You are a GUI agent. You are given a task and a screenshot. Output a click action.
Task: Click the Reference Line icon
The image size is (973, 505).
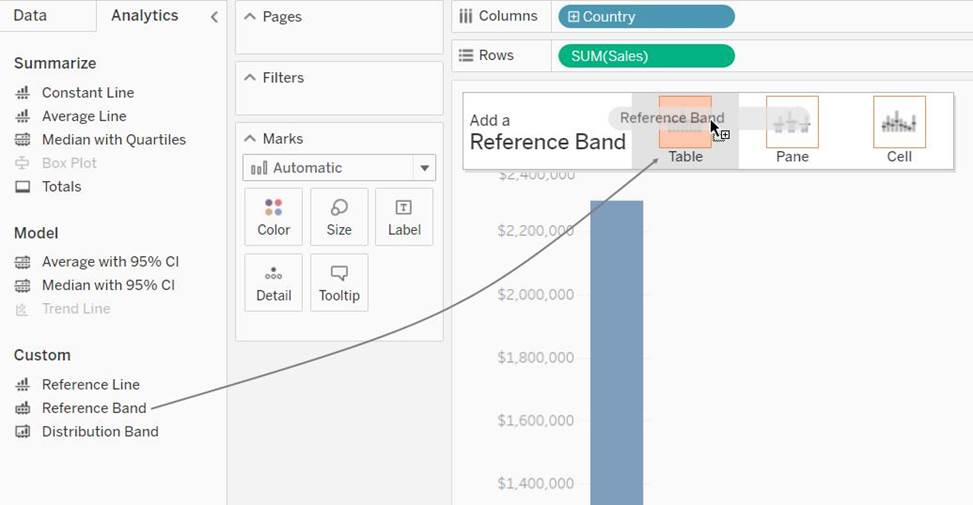click(22, 385)
